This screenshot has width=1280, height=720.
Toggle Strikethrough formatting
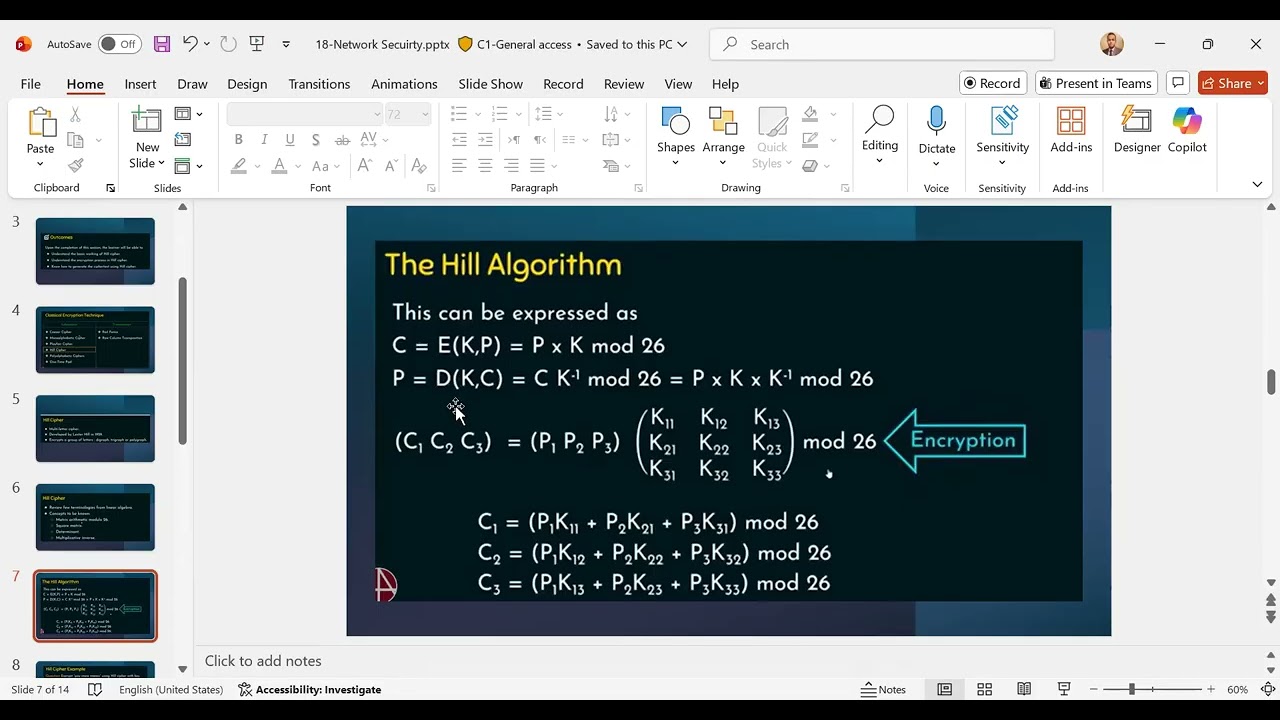click(342, 140)
